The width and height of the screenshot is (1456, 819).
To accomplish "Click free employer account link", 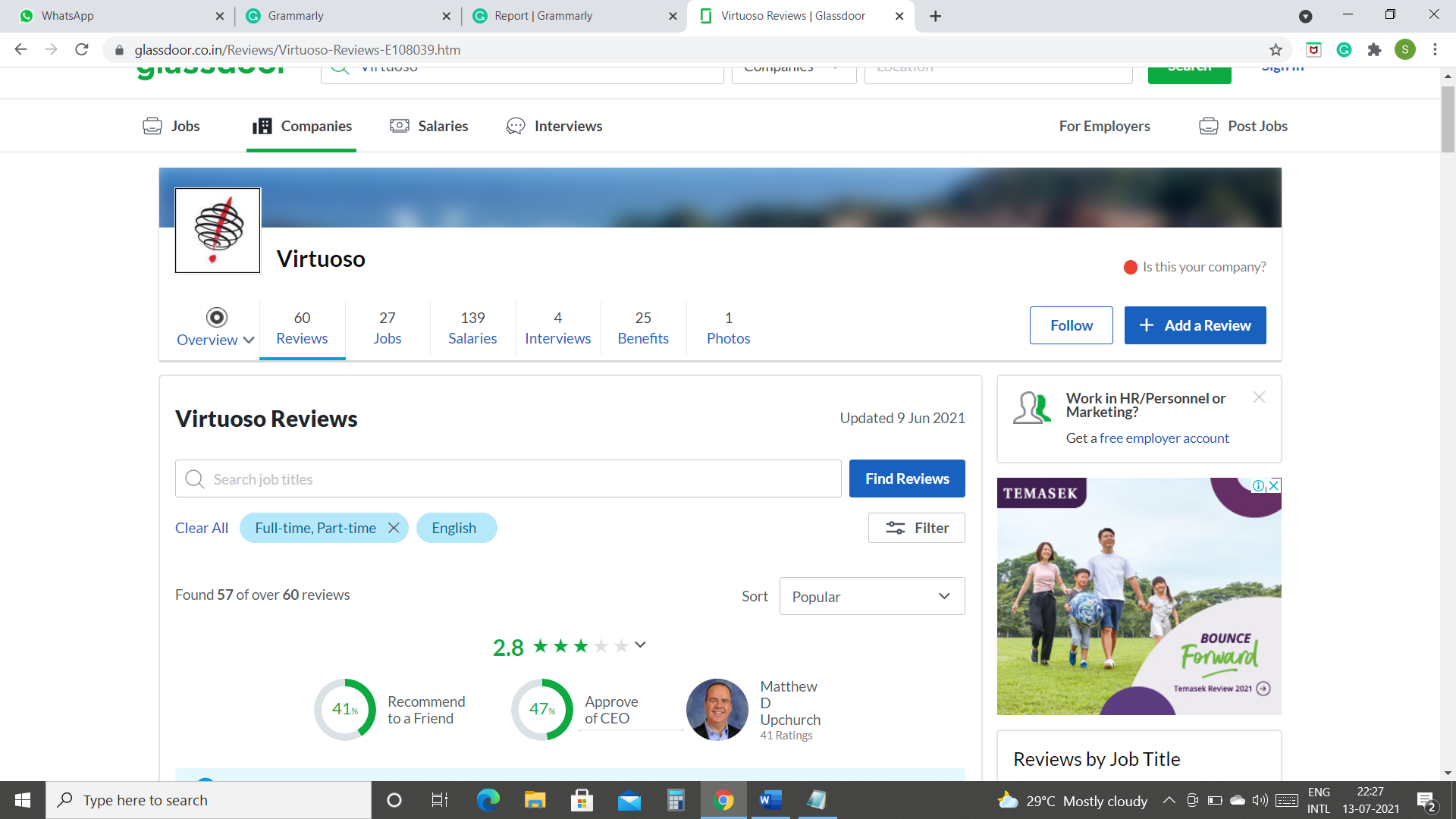I will point(1164,438).
